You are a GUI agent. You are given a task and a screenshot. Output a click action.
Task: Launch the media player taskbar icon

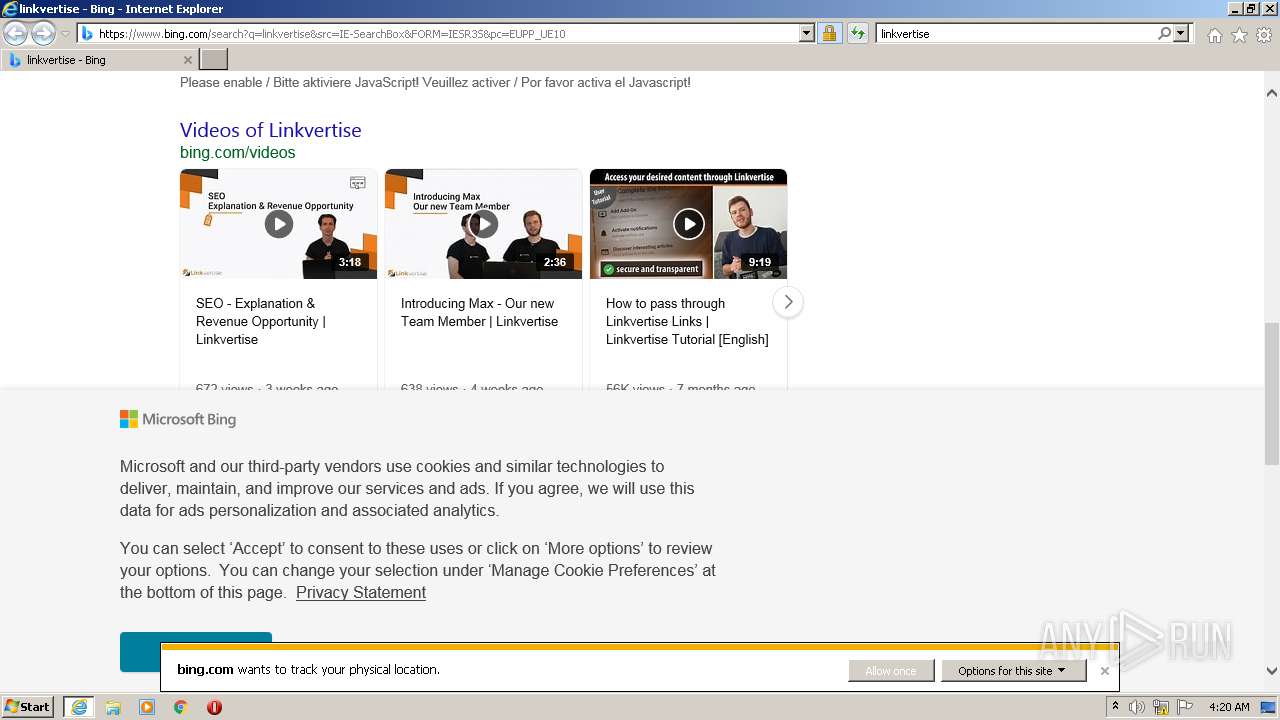(147, 707)
